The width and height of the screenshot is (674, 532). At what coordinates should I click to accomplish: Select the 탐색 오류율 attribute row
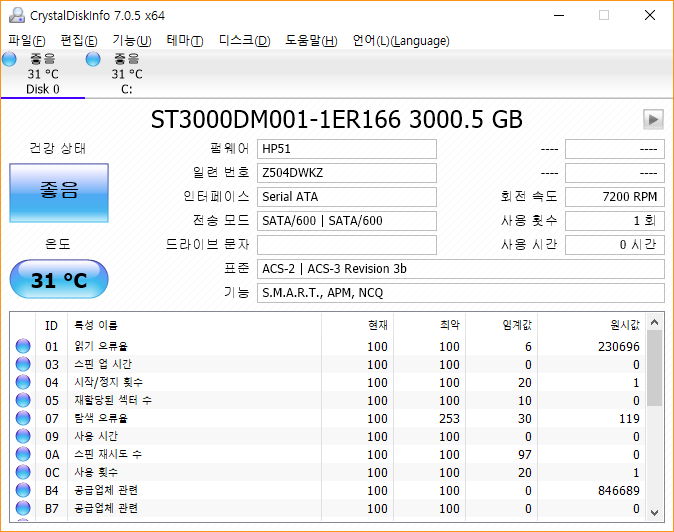pyautogui.click(x=328, y=419)
